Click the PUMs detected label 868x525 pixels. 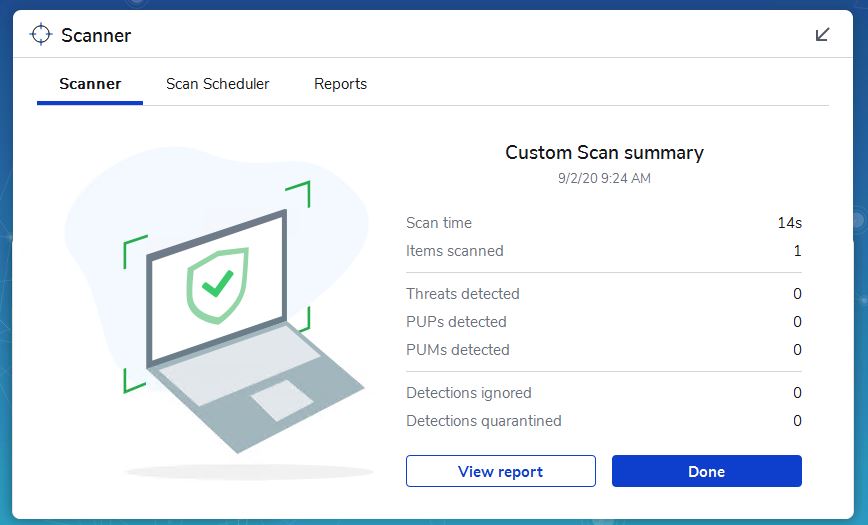(458, 350)
